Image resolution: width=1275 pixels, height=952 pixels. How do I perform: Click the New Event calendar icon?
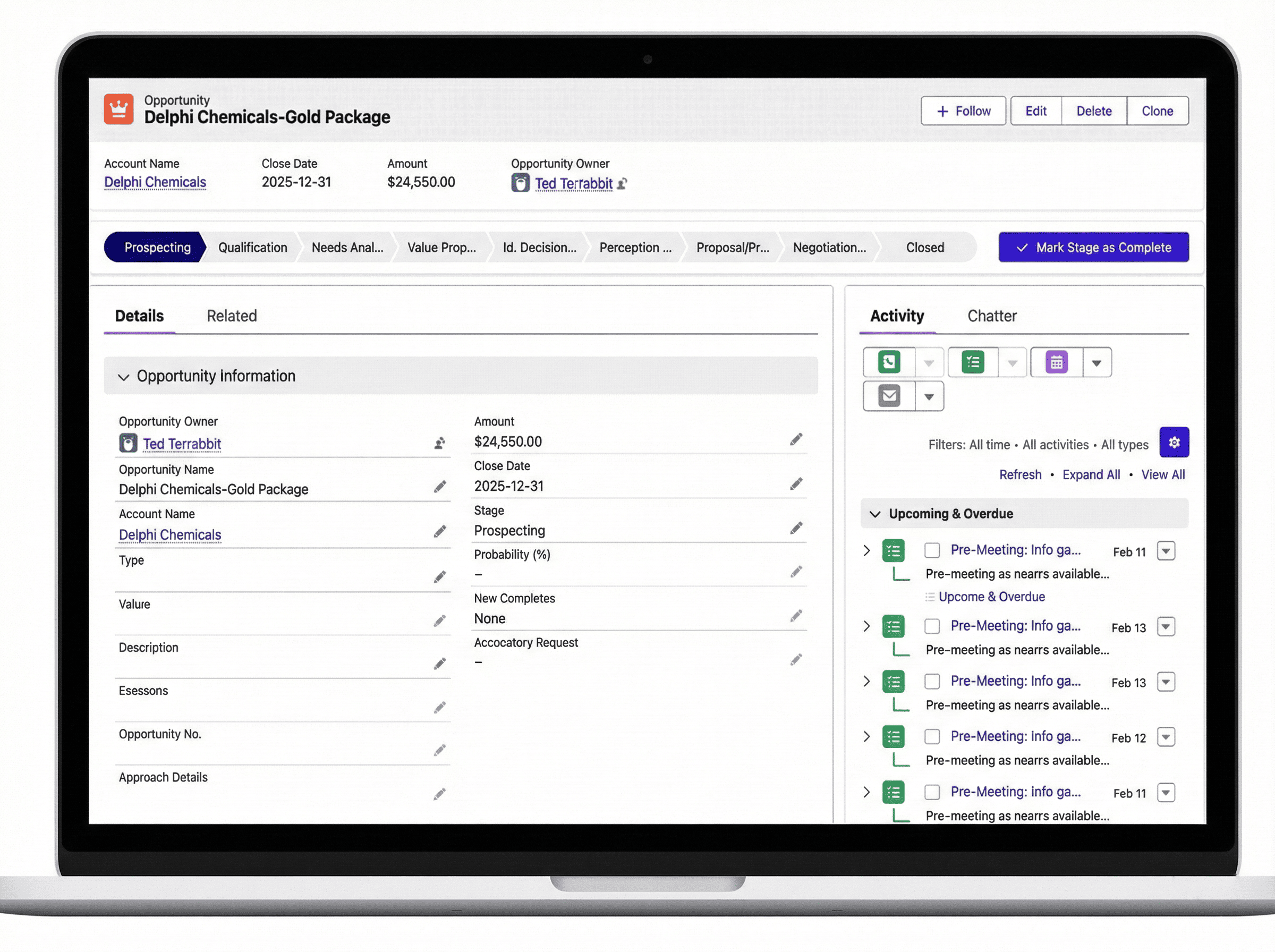pos(1056,362)
